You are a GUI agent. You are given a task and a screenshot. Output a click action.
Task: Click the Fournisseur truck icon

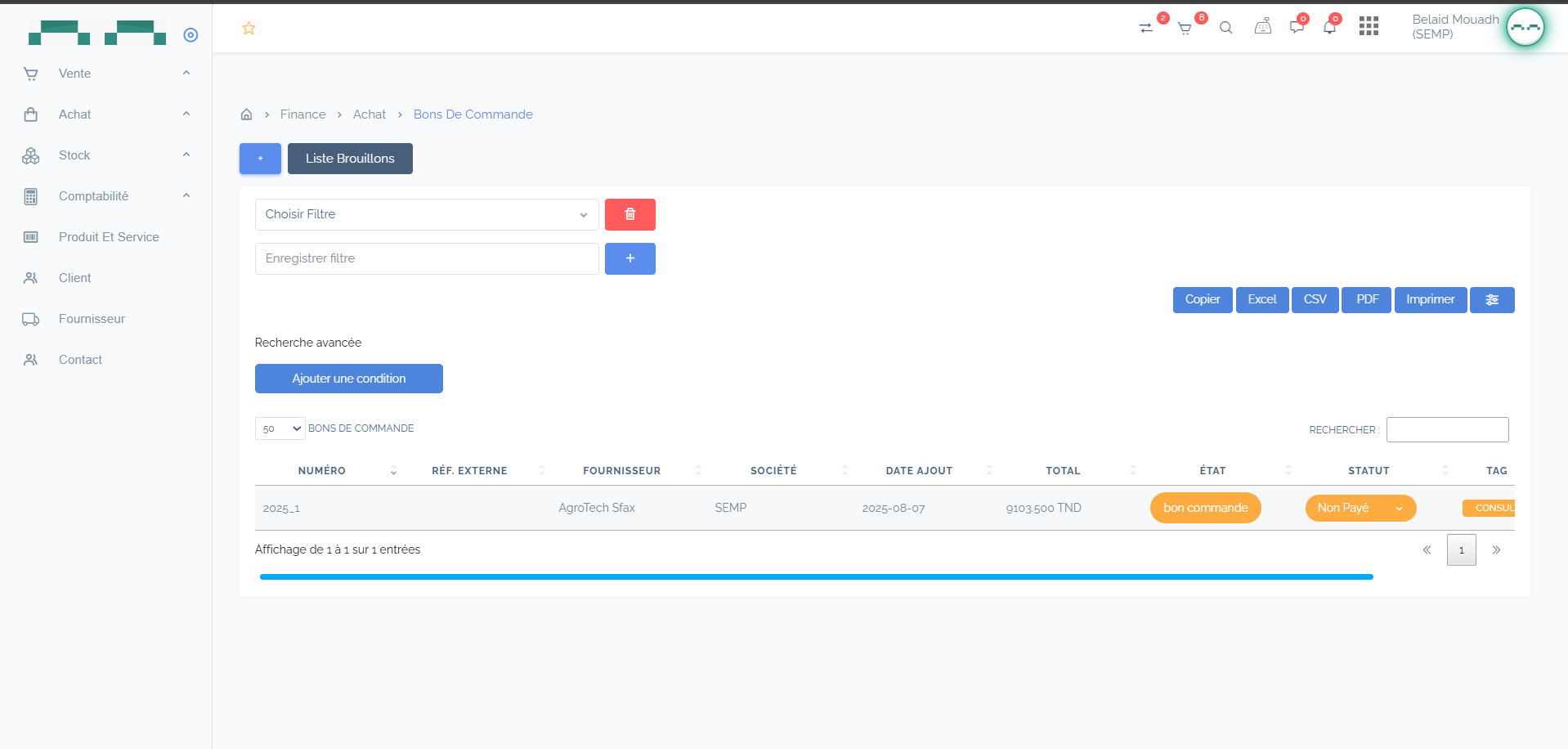[x=31, y=319]
